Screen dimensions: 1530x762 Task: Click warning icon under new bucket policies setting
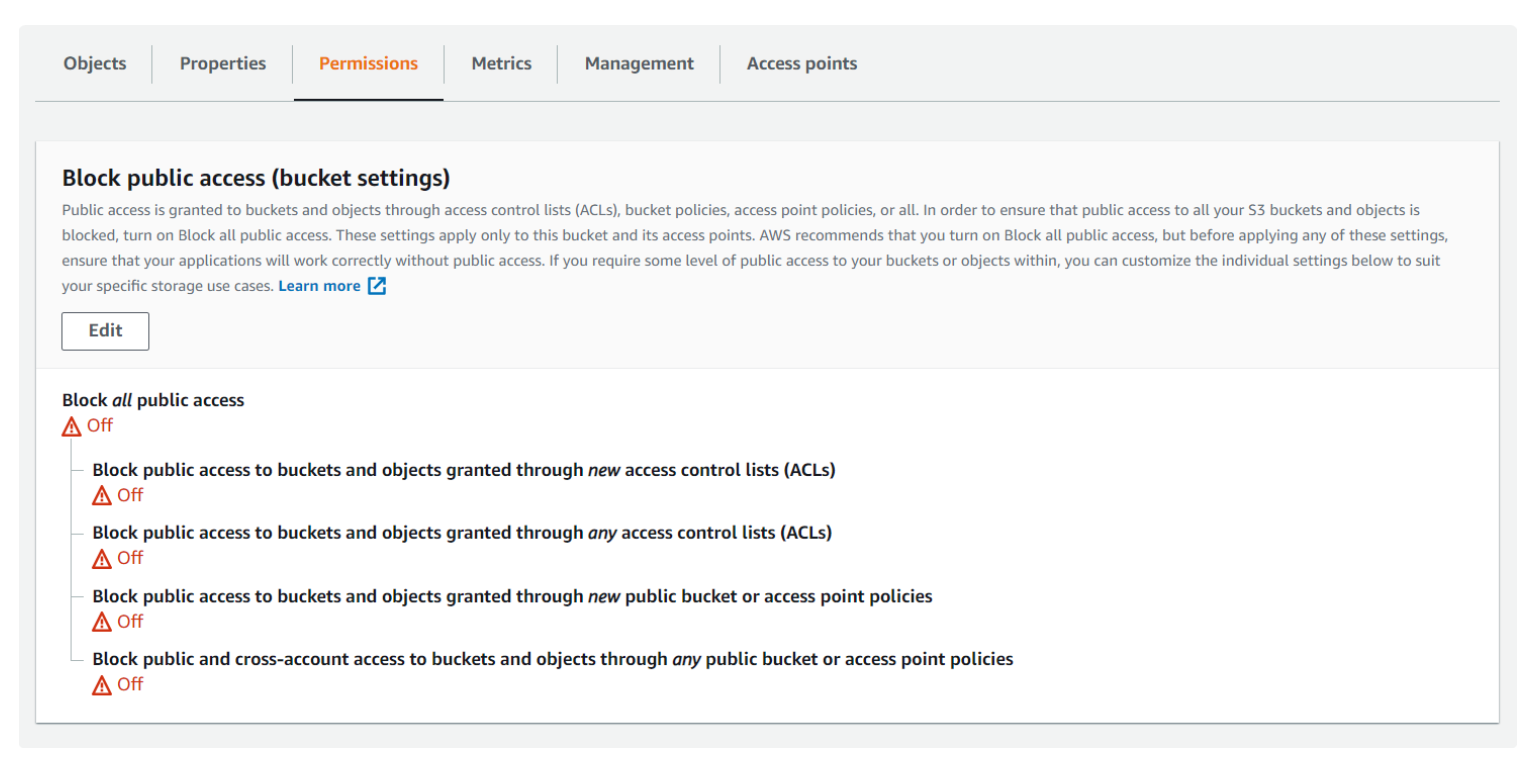click(101, 622)
